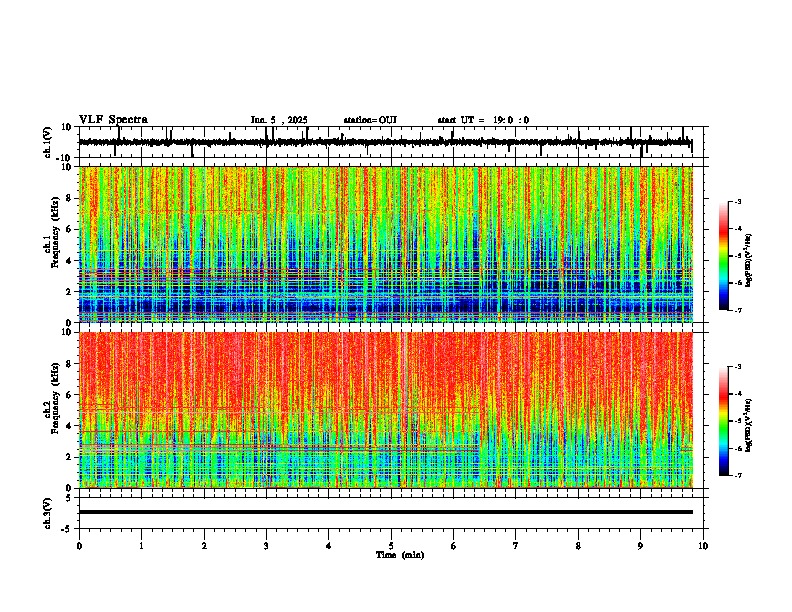The height and width of the screenshot is (612, 792).
Task: Click the "8" kHz tick on ch.2 frequency axis
Action: coord(69,364)
